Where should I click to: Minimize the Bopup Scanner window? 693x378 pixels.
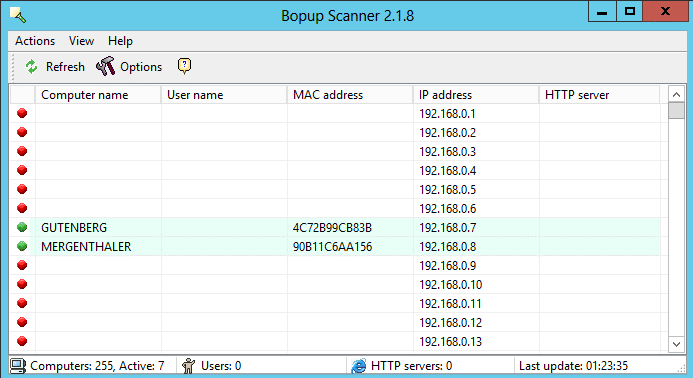[602, 11]
